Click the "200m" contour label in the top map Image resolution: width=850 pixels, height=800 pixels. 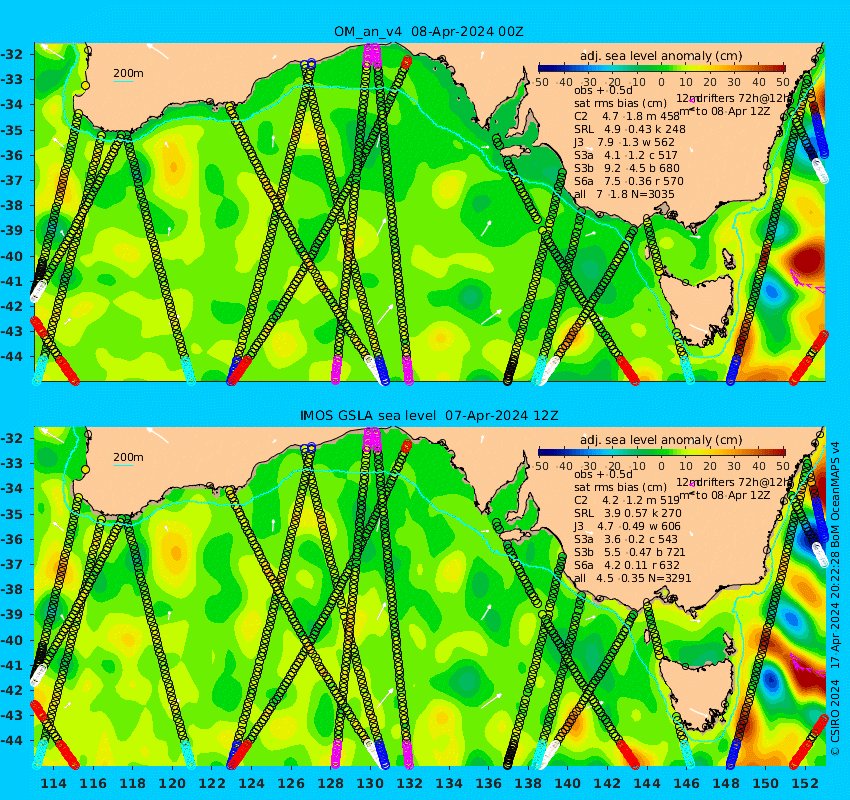[128, 73]
